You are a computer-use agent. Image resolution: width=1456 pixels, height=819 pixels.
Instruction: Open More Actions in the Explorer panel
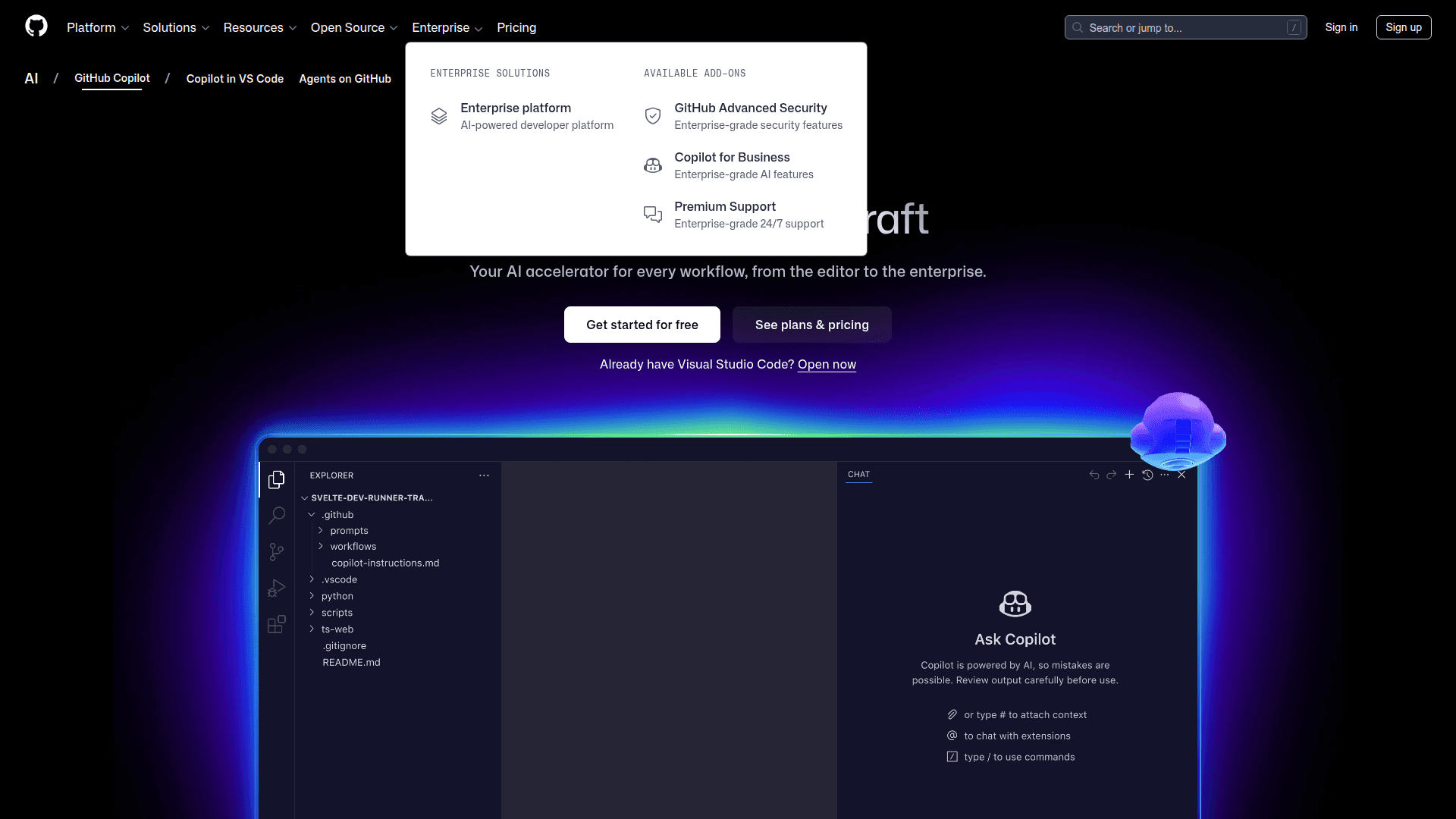pyautogui.click(x=484, y=475)
